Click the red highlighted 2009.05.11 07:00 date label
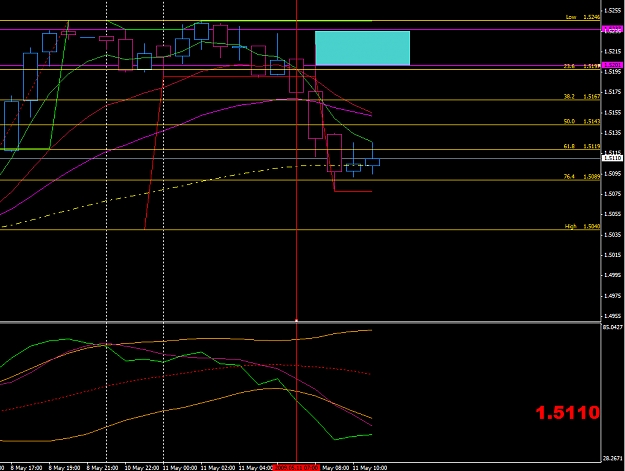 297,467
